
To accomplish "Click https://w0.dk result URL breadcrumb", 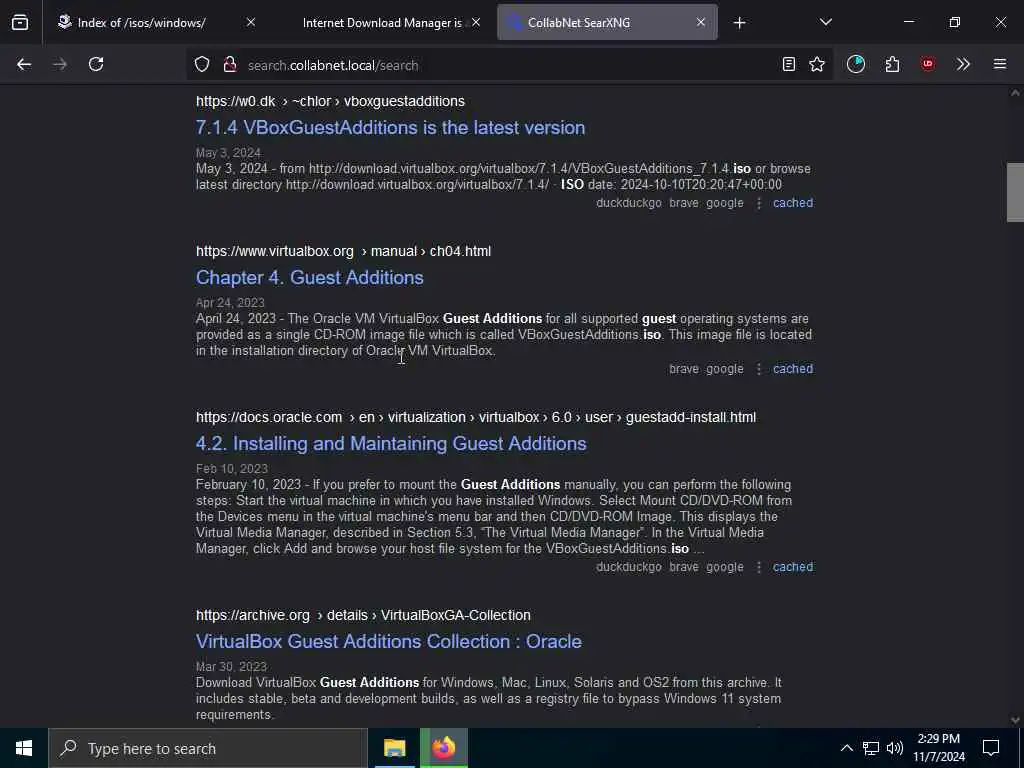I will [330, 101].
